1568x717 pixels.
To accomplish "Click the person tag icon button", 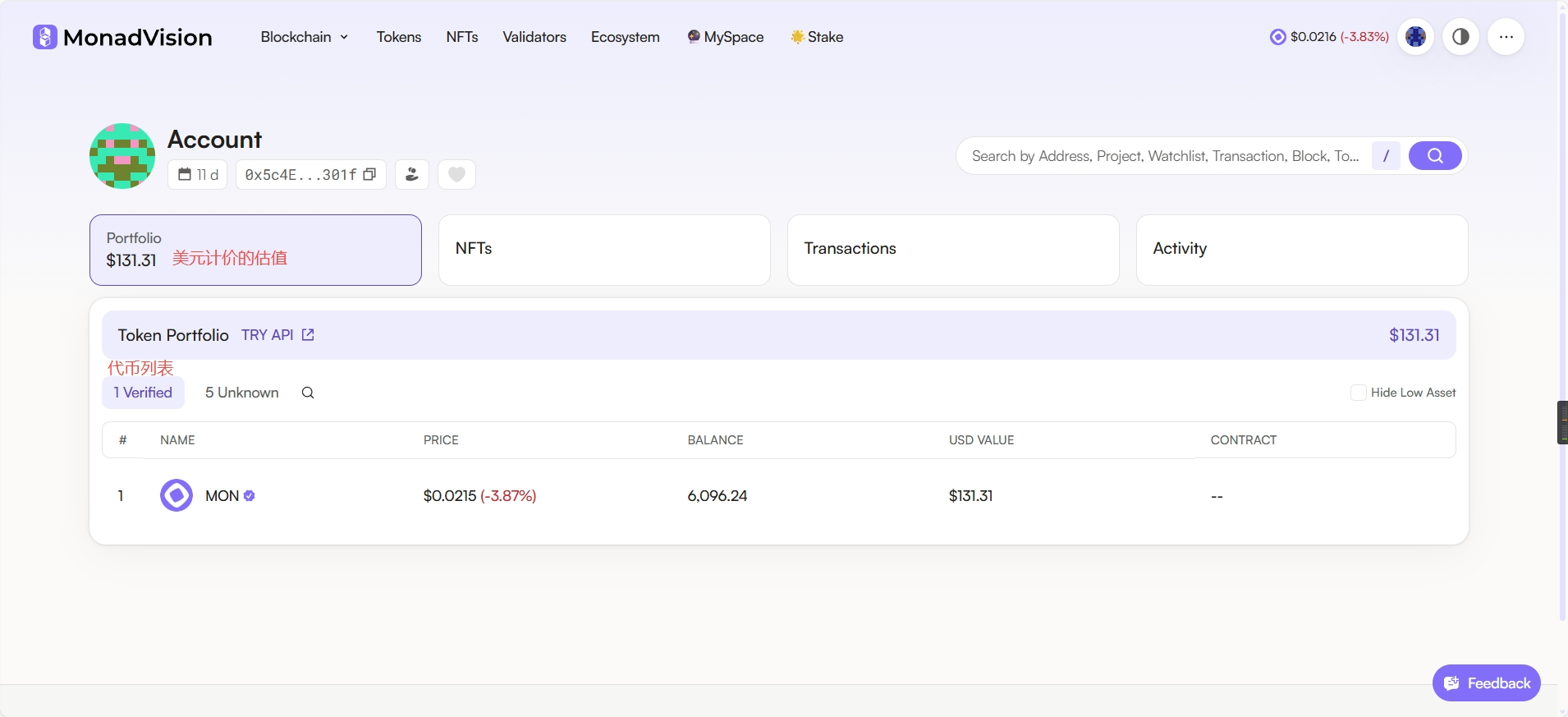I will coord(412,174).
